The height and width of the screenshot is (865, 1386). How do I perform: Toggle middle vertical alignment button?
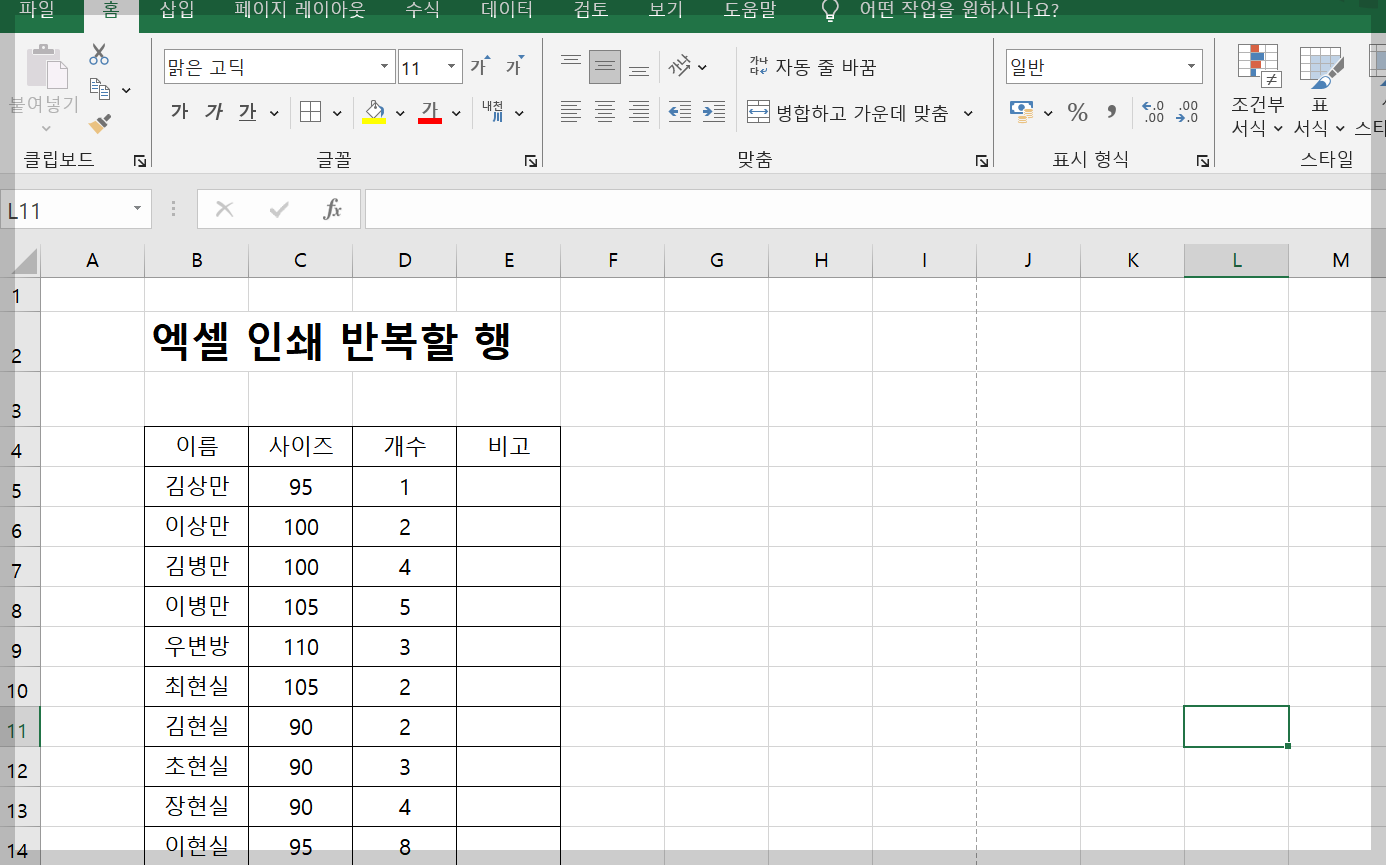605,67
